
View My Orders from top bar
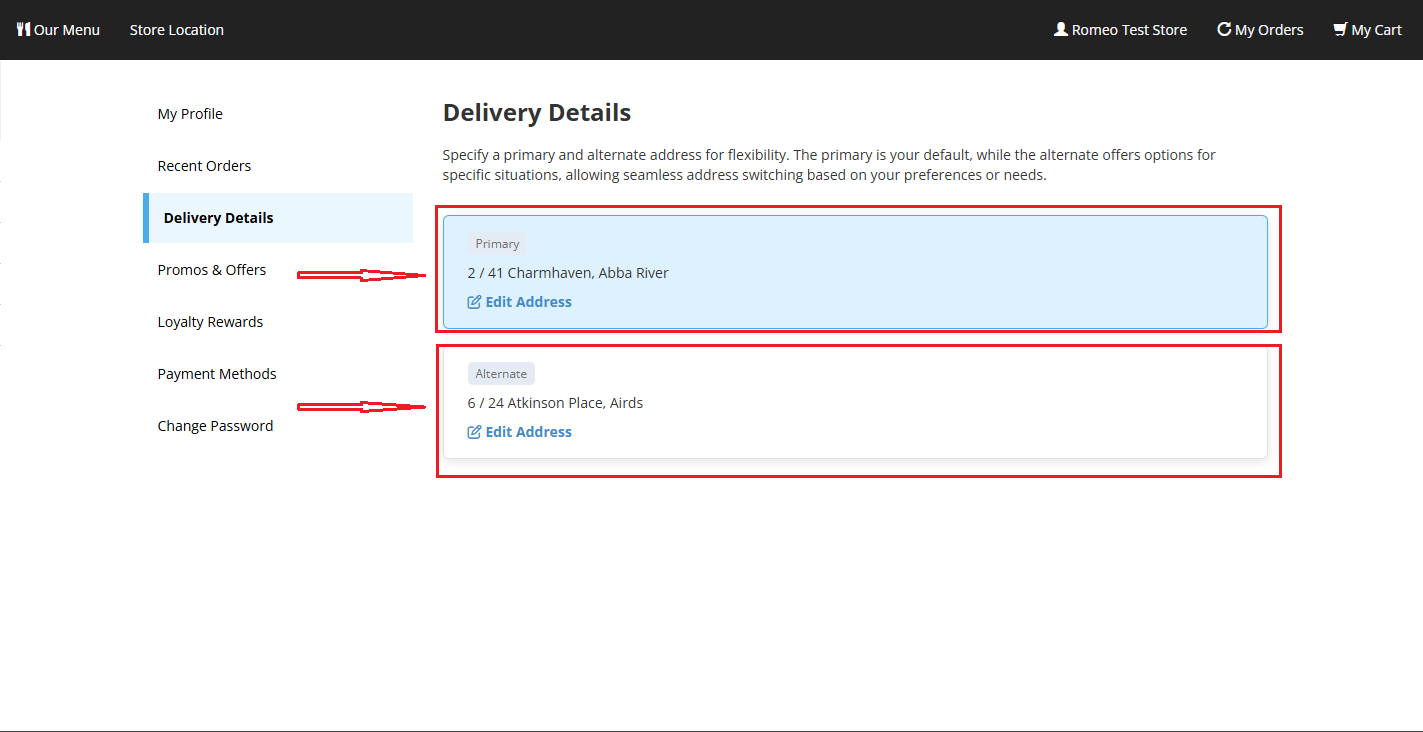coord(1260,30)
